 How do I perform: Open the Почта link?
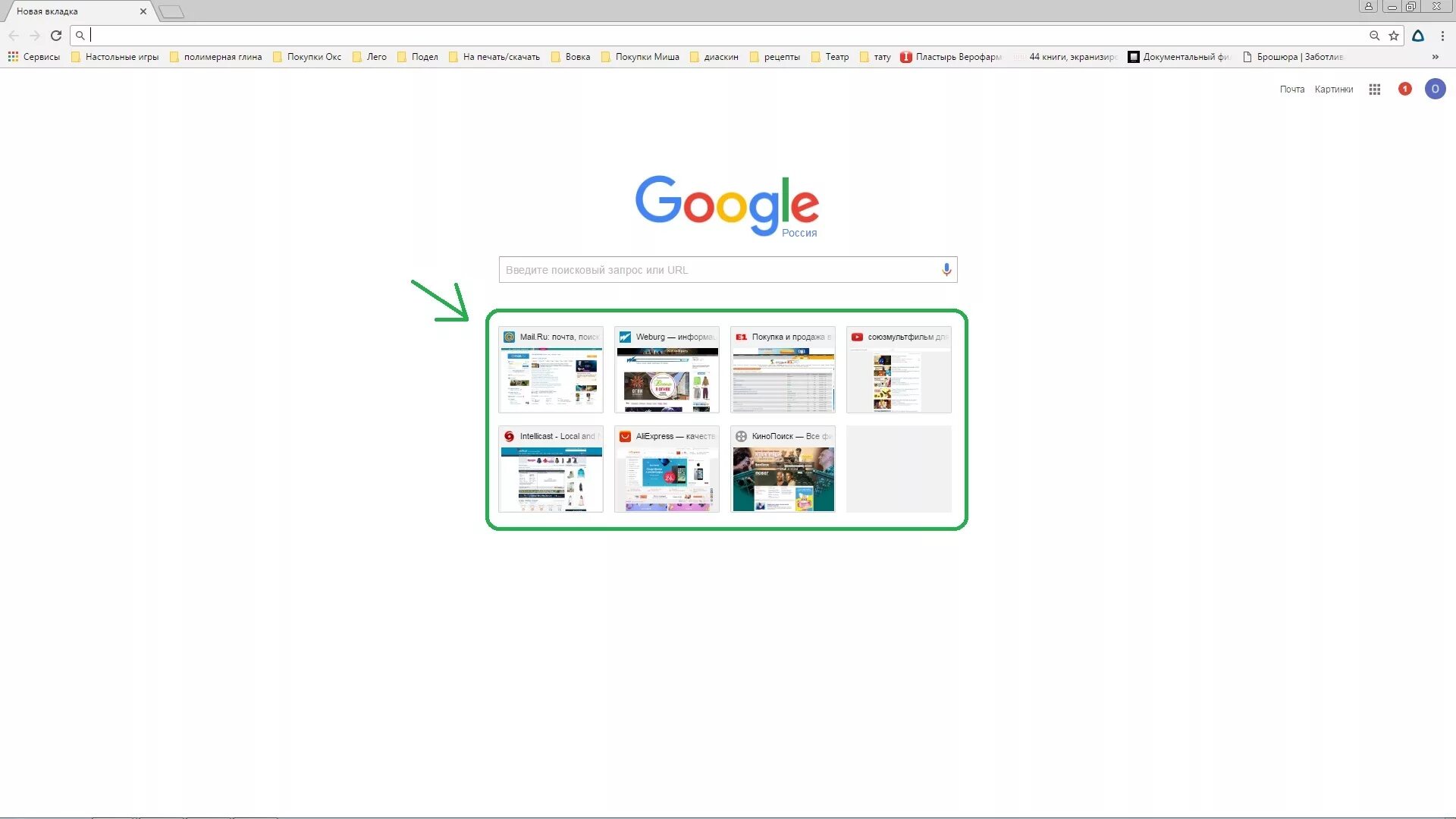[x=1292, y=89]
